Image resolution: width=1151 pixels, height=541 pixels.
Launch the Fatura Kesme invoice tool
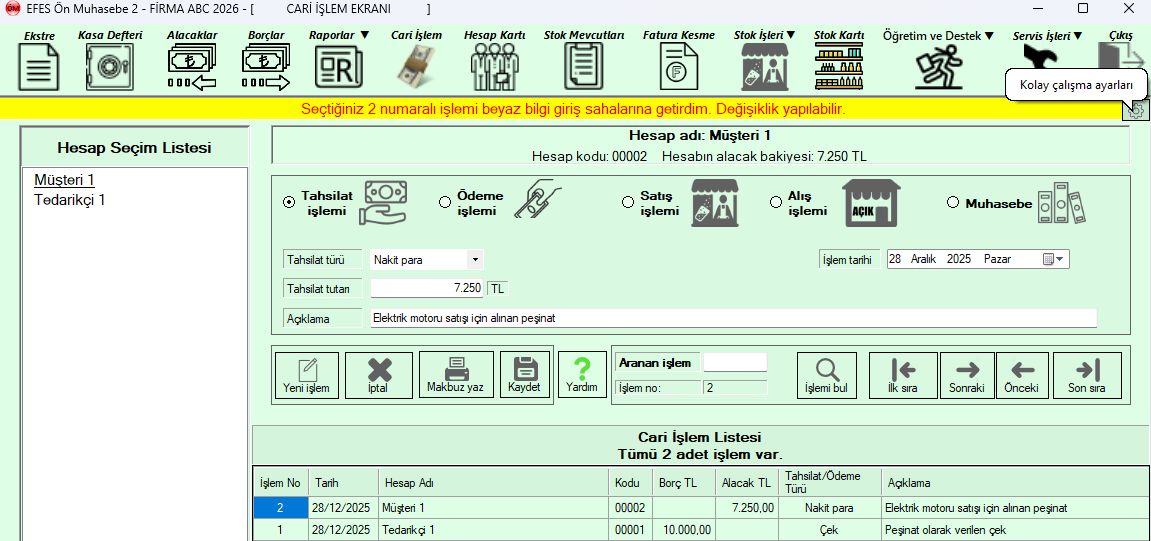(678, 67)
